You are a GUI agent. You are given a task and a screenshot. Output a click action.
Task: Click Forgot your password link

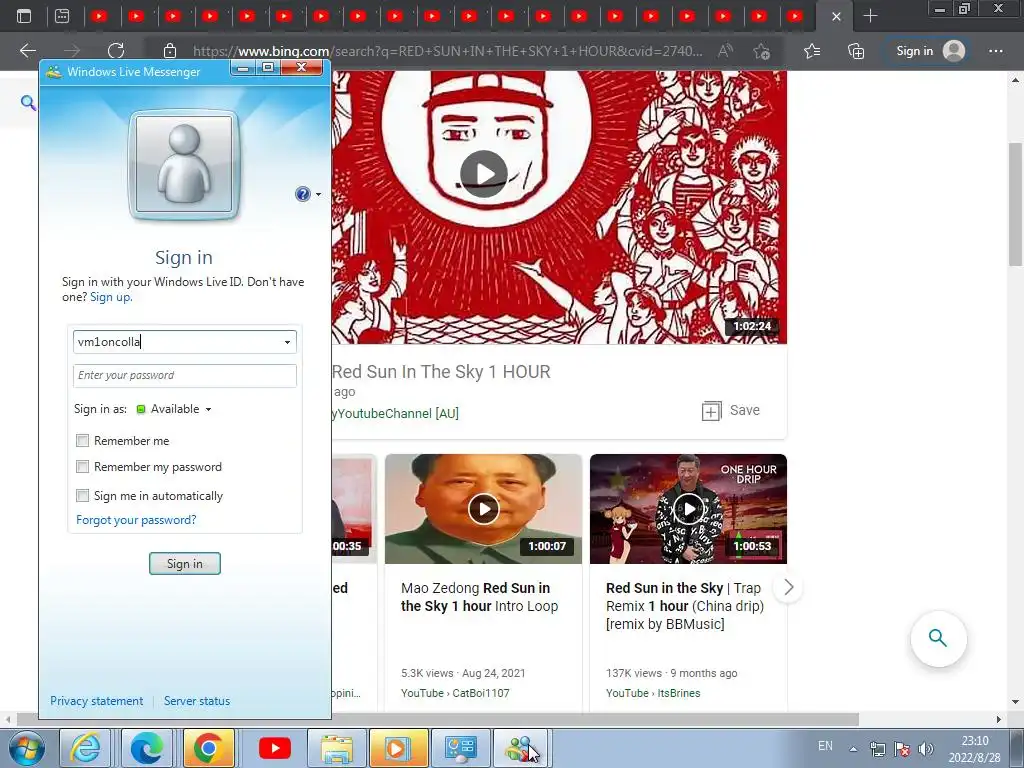coord(136,520)
